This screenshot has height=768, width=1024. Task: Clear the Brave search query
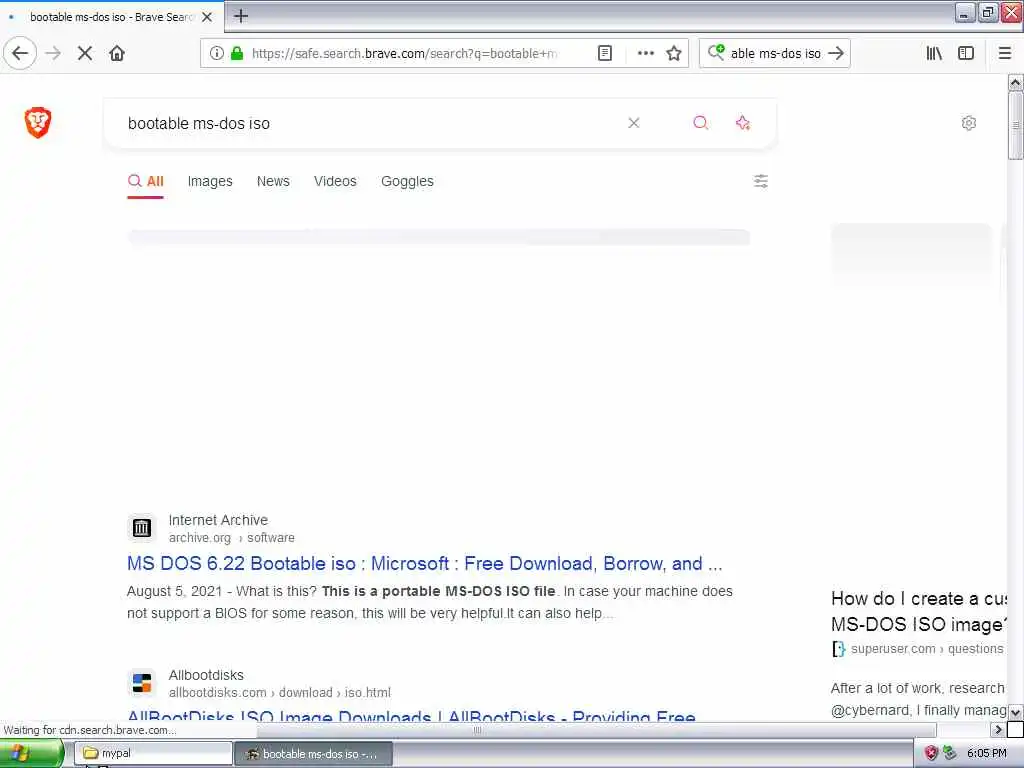tap(633, 123)
